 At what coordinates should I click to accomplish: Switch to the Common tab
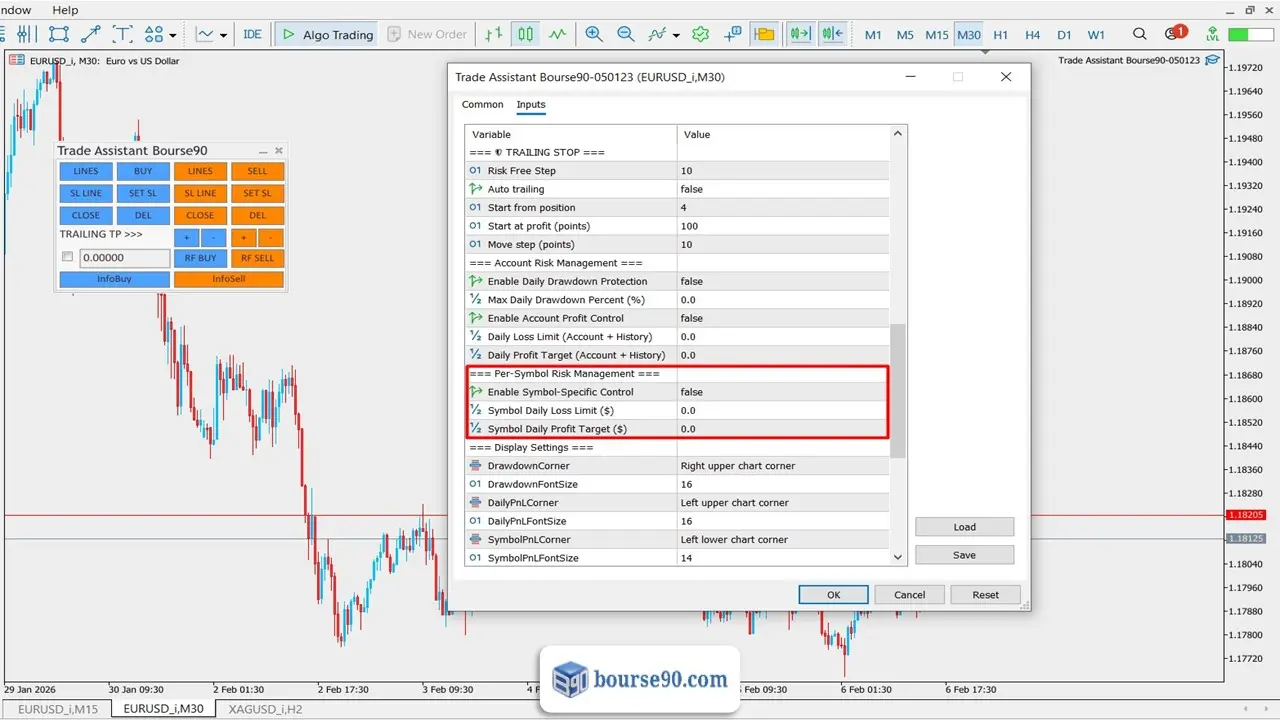point(483,104)
